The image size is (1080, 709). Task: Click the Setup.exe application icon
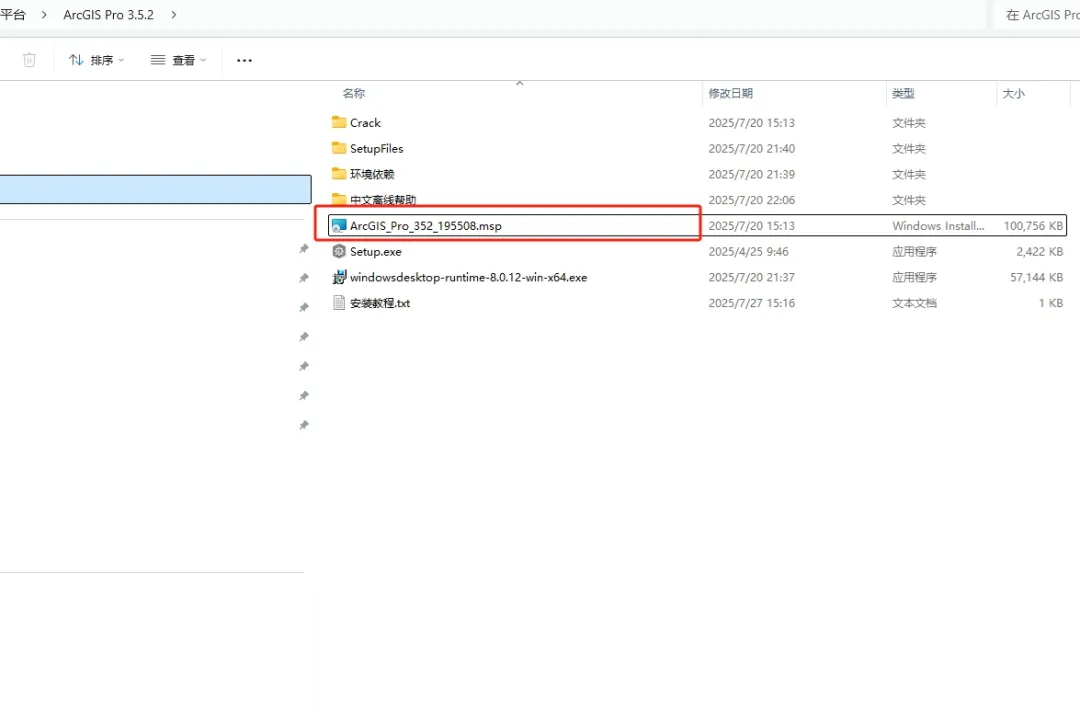[339, 251]
